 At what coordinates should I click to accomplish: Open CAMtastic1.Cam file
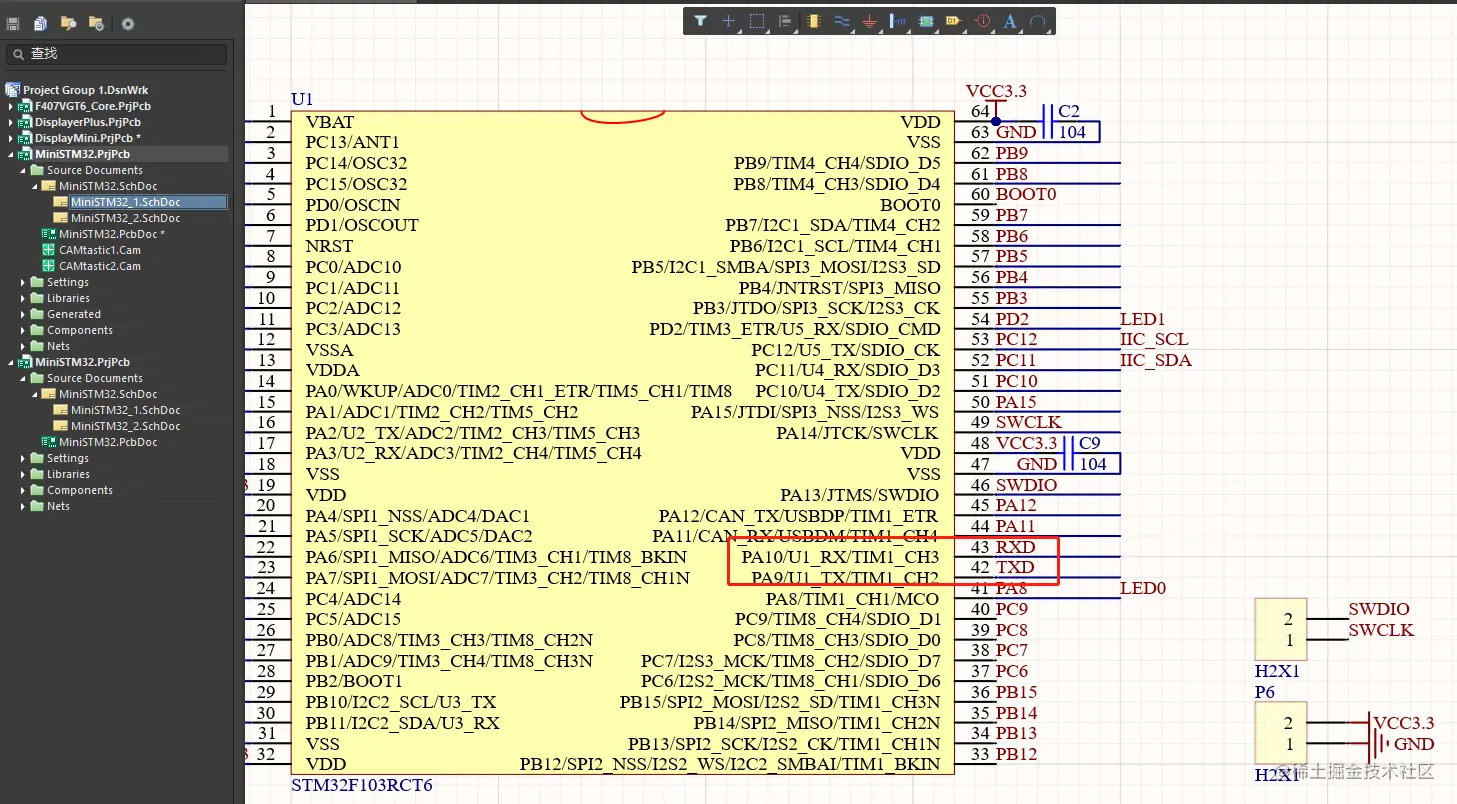[x=100, y=250]
